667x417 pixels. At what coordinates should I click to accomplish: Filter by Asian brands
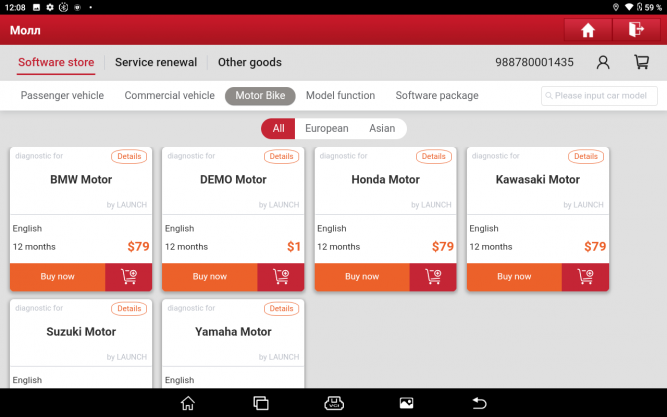[382, 129]
